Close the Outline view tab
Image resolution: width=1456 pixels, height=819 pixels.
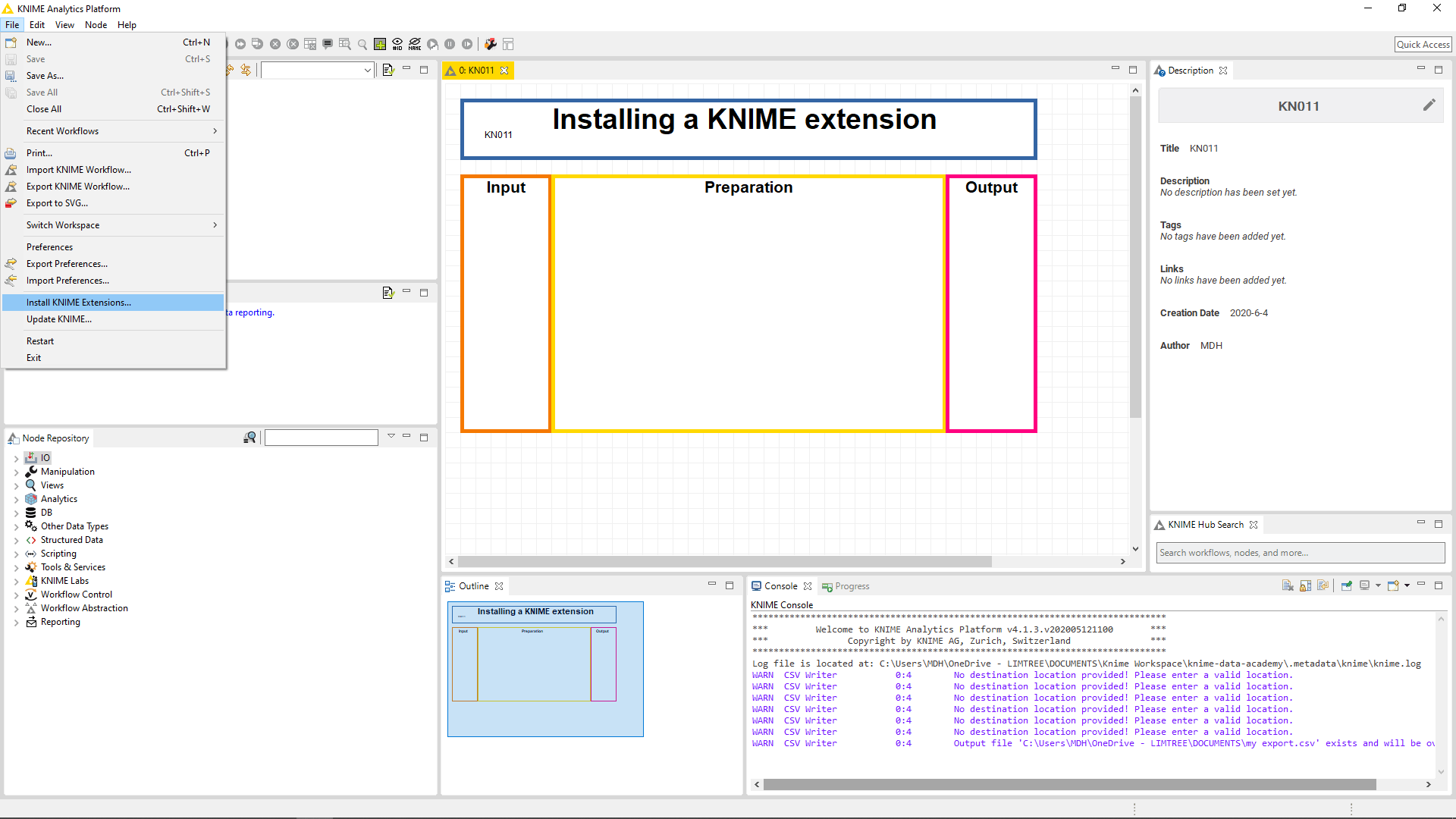(x=499, y=586)
